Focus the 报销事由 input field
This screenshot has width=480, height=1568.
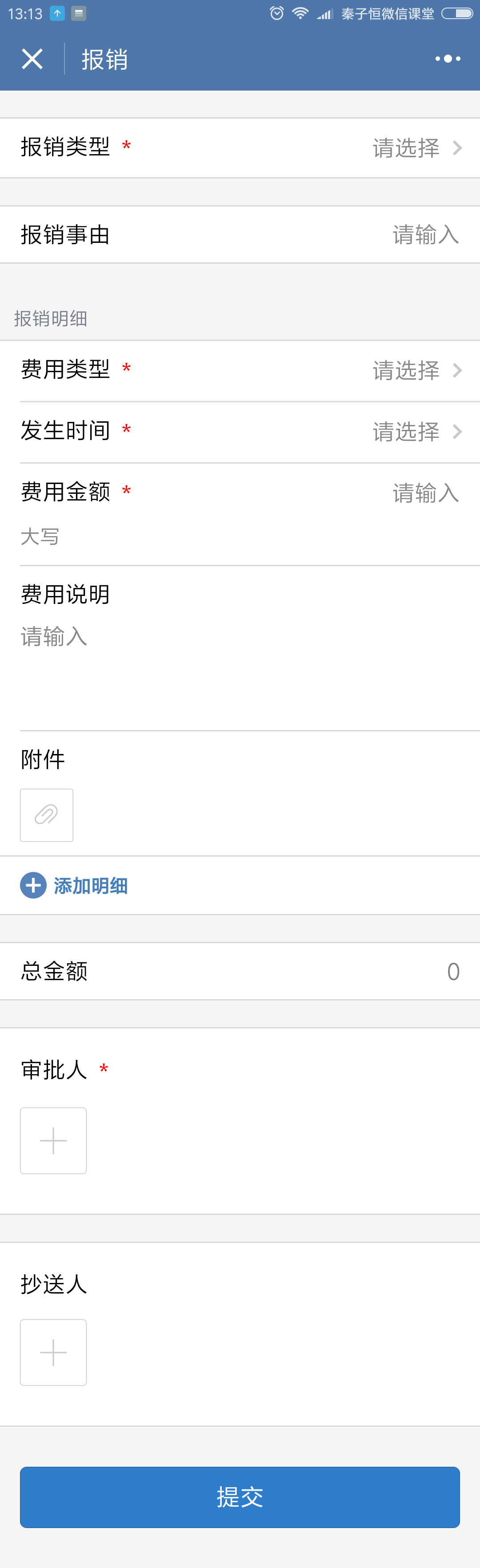pos(240,234)
